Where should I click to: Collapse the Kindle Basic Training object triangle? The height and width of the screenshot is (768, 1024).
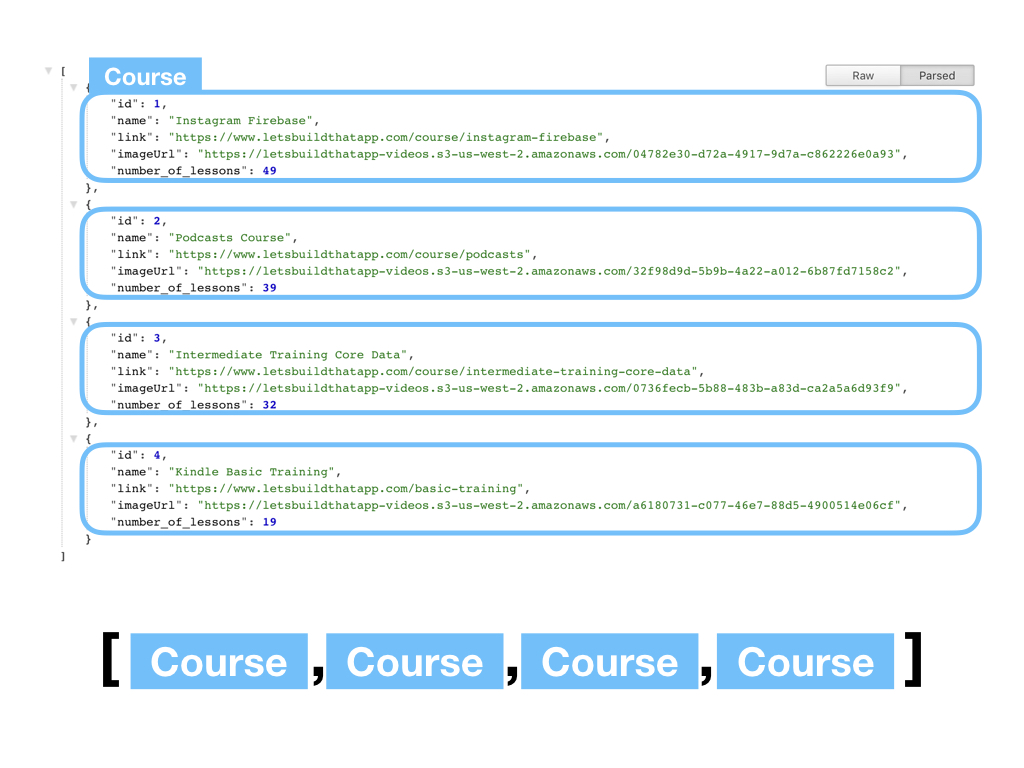(74, 439)
